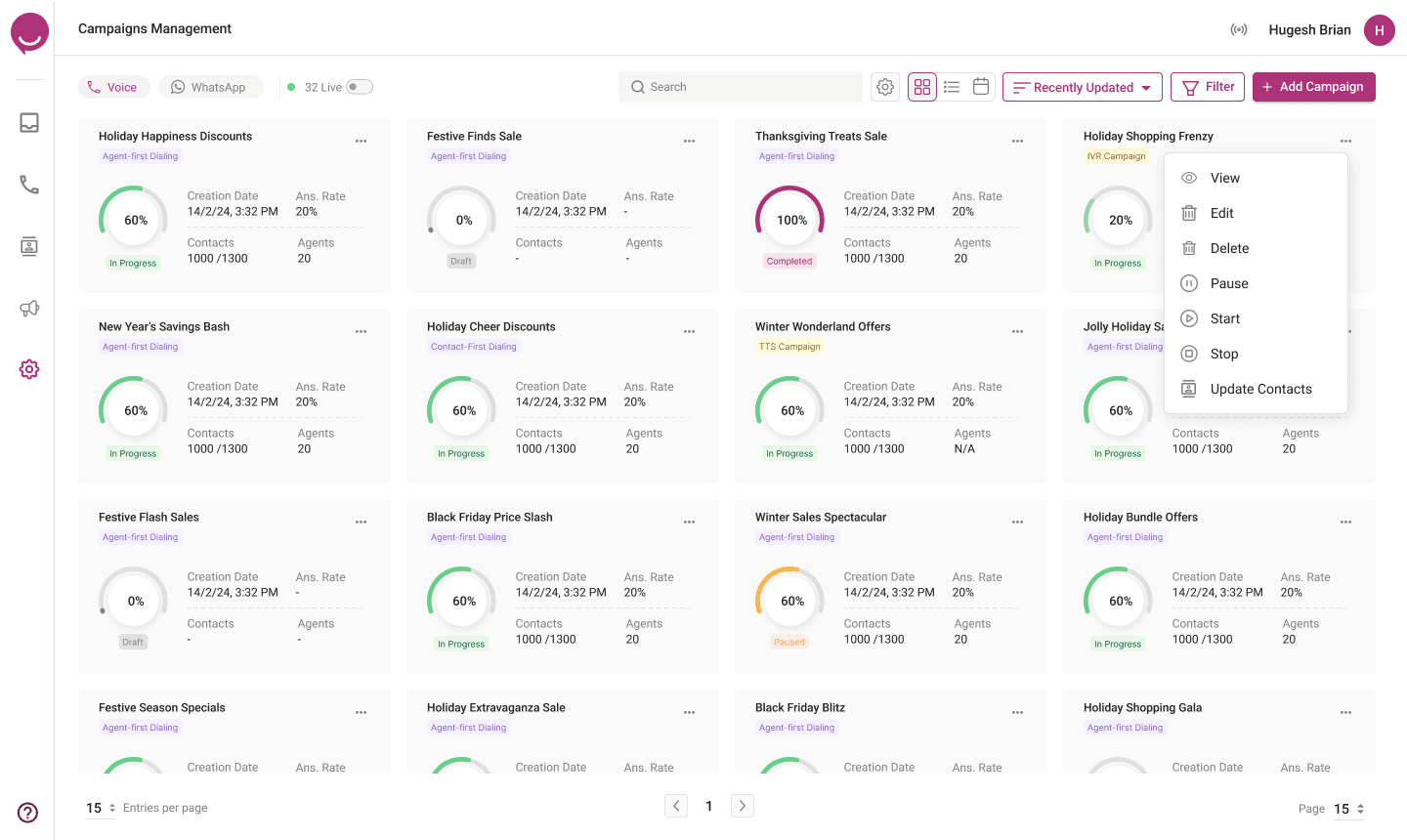Click the 100% progress ring on Thanksgiving card
1407x840 pixels.
[791, 221]
